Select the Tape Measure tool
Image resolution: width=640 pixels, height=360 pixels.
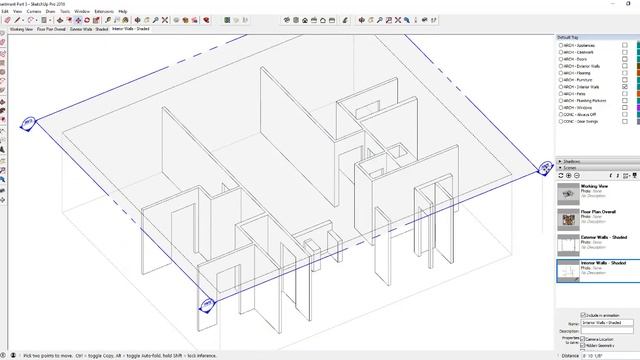pyautogui.click(x=108, y=20)
